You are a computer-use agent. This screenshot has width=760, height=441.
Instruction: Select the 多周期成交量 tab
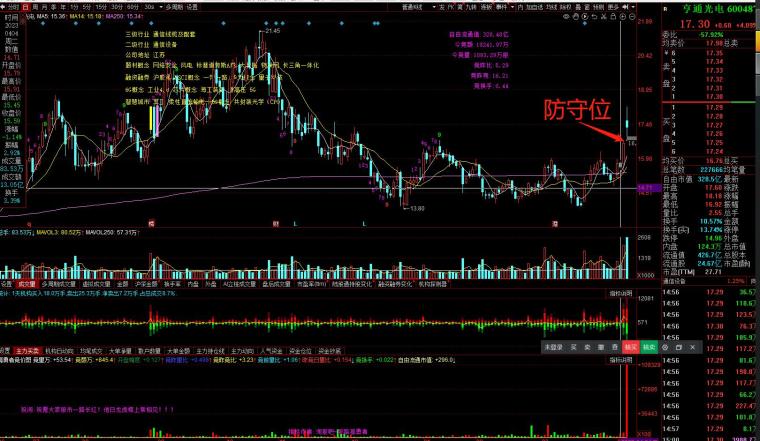point(59,284)
